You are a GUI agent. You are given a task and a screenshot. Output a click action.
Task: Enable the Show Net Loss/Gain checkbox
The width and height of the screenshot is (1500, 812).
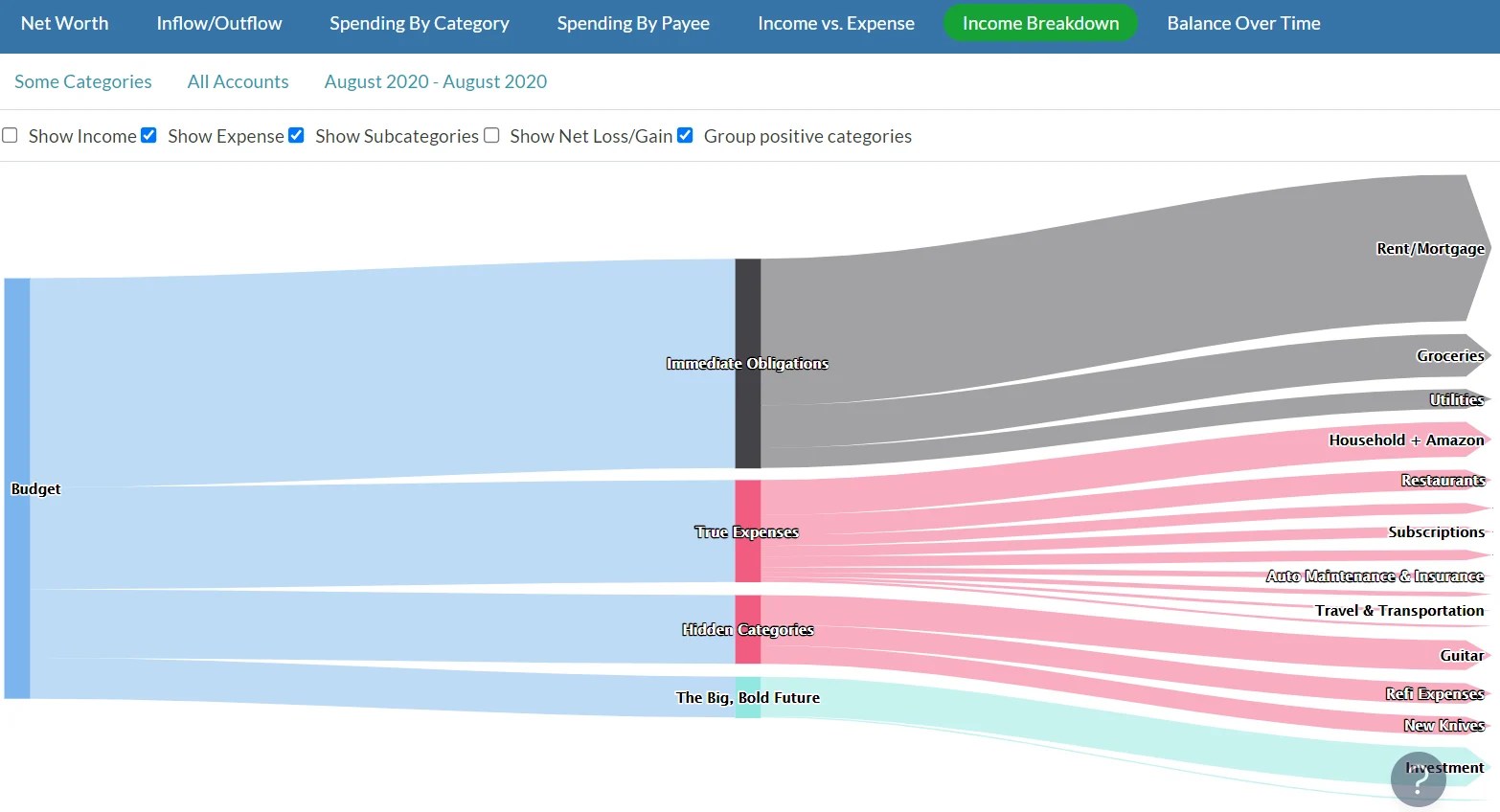(x=491, y=135)
